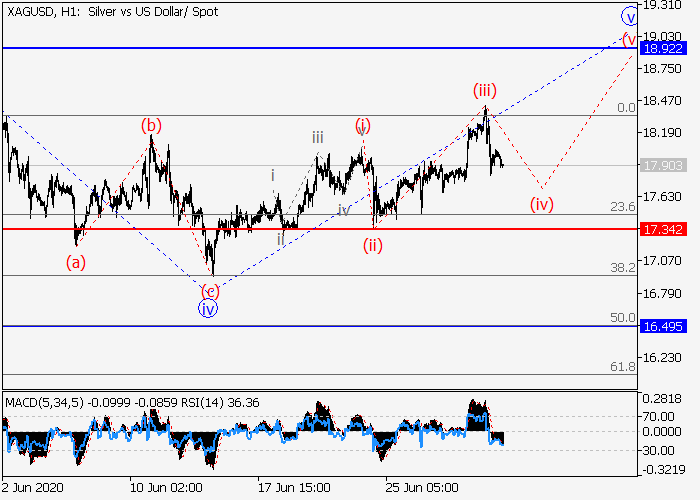Click the 50.0 Fibonacci level label
Viewport: 700px width, 500px height.
[623, 317]
